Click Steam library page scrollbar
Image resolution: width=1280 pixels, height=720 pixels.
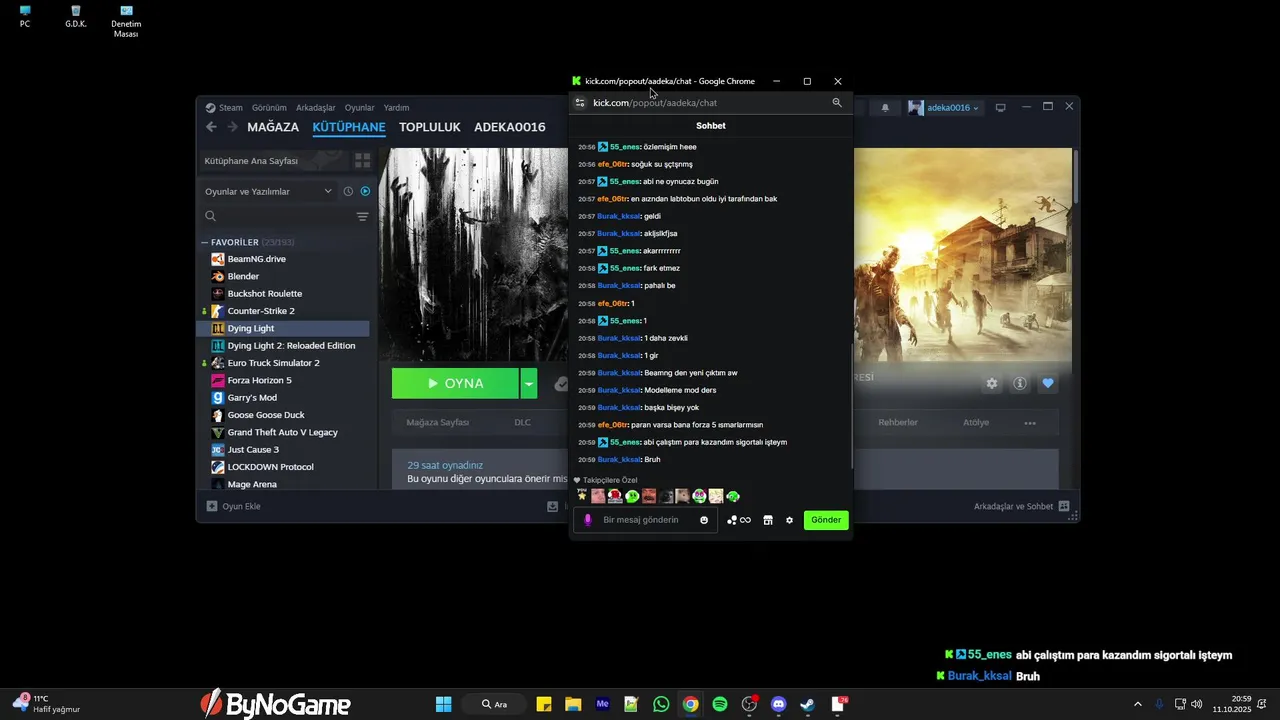[x=1075, y=175]
